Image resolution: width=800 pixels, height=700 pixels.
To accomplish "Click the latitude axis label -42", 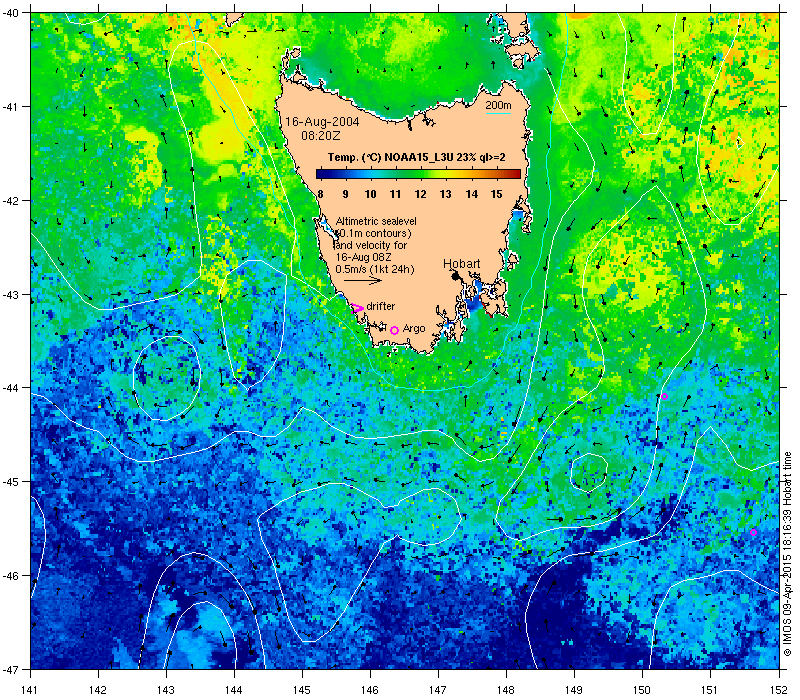I will (10, 200).
